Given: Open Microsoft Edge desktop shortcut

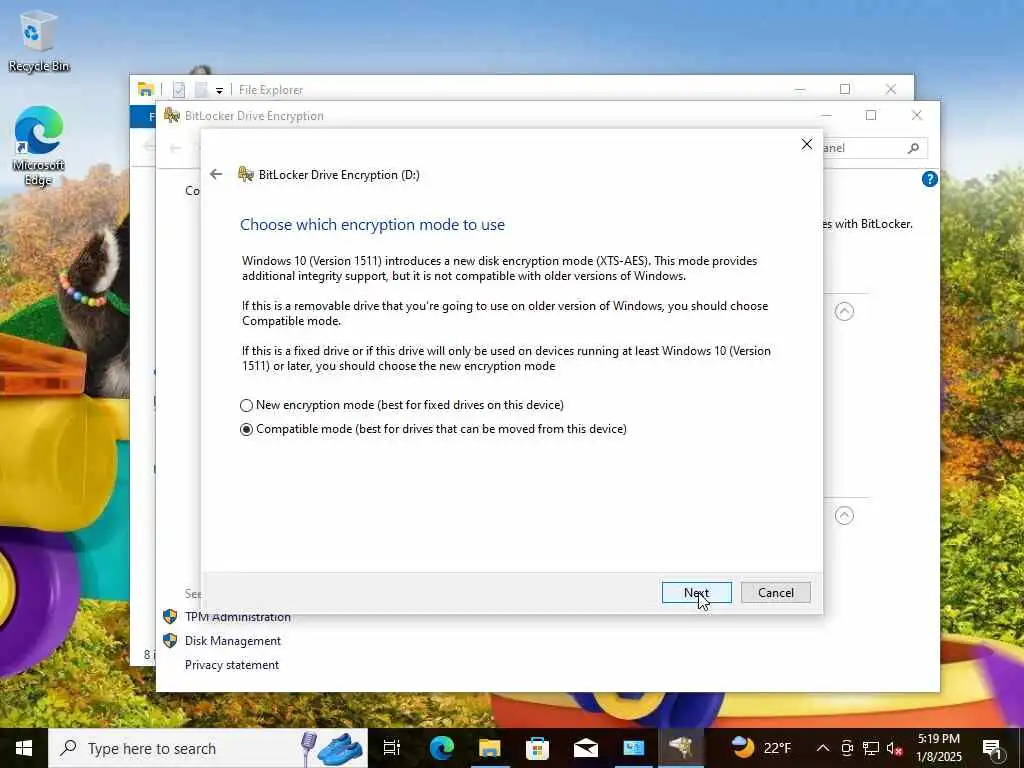Looking at the screenshot, I should (x=39, y=146).
